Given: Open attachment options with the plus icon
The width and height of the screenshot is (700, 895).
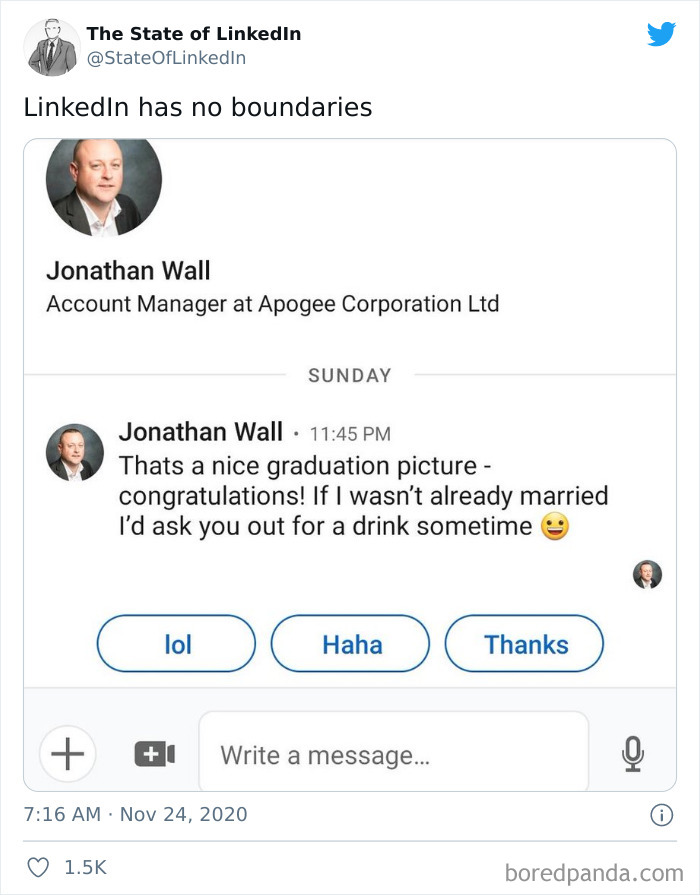Looking at the screenshot, I should (x=67, y=754).
